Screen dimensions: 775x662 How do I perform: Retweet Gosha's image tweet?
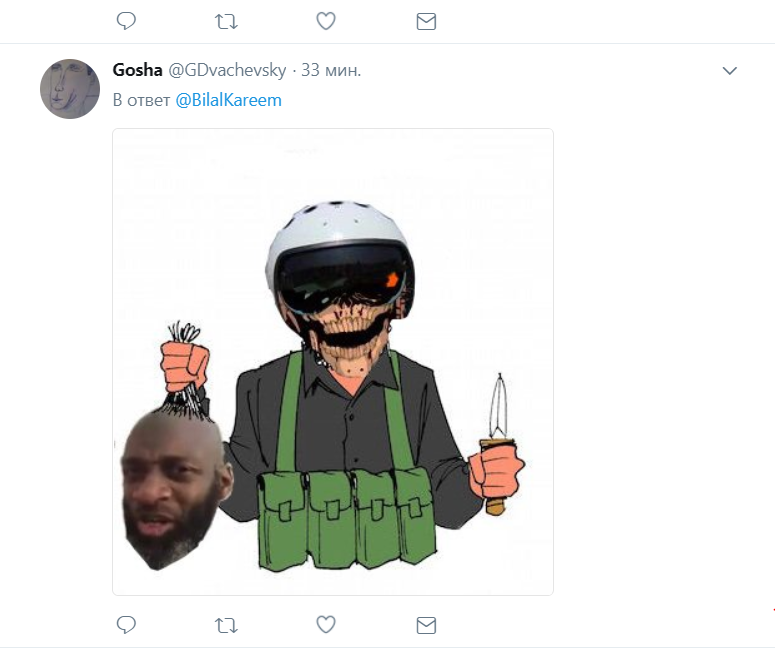pyautogui.click(x=226, y=626)
